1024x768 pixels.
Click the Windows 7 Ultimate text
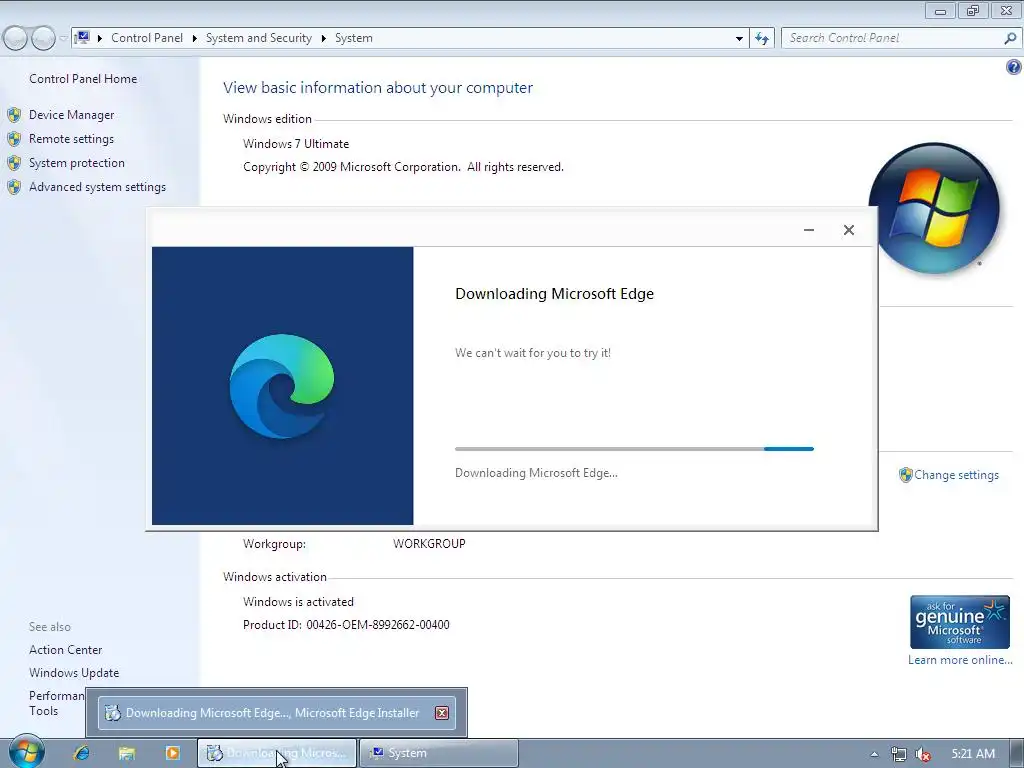[x=296, y=144]
